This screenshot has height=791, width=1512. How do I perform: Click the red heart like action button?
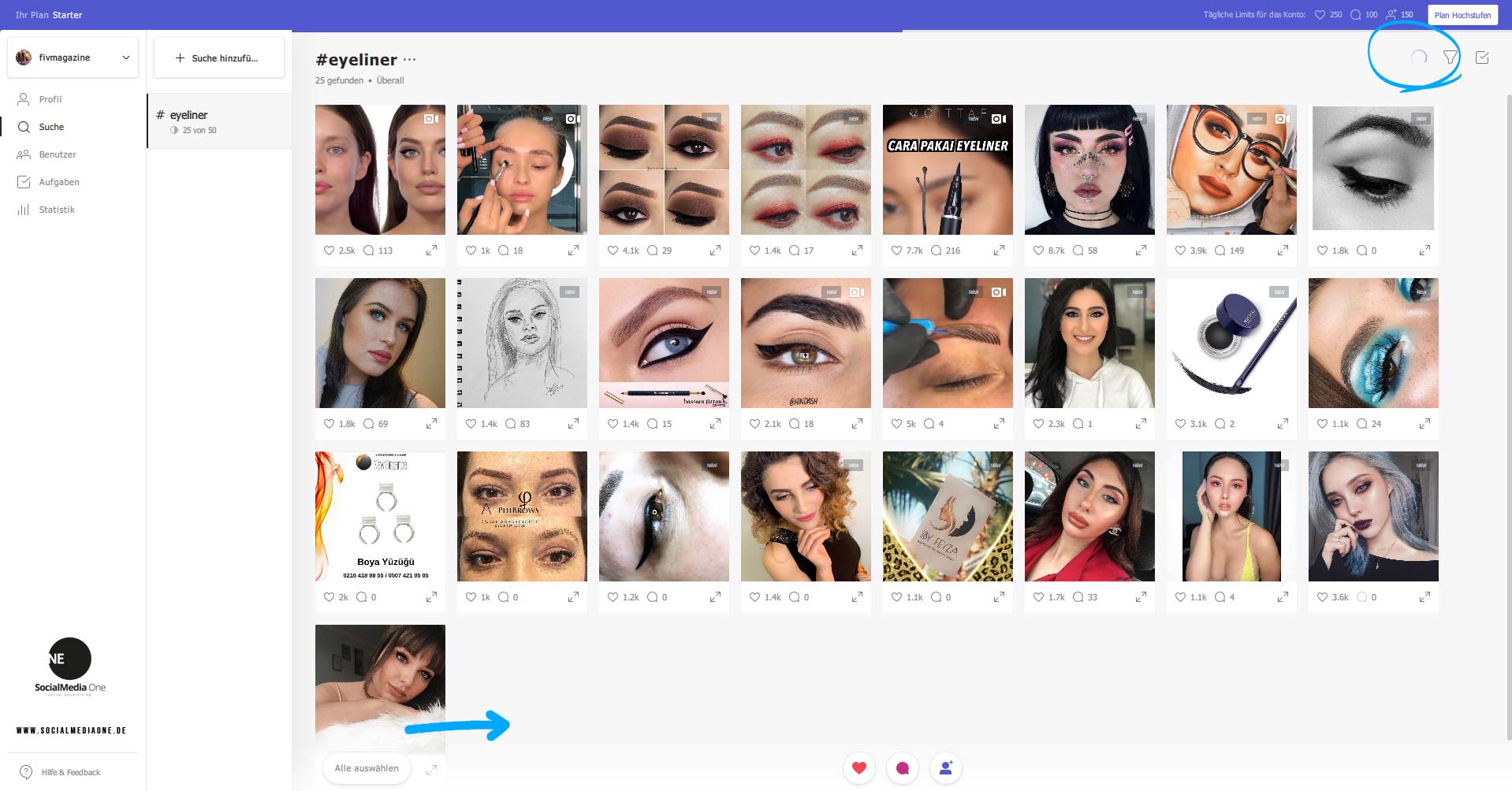859,768
